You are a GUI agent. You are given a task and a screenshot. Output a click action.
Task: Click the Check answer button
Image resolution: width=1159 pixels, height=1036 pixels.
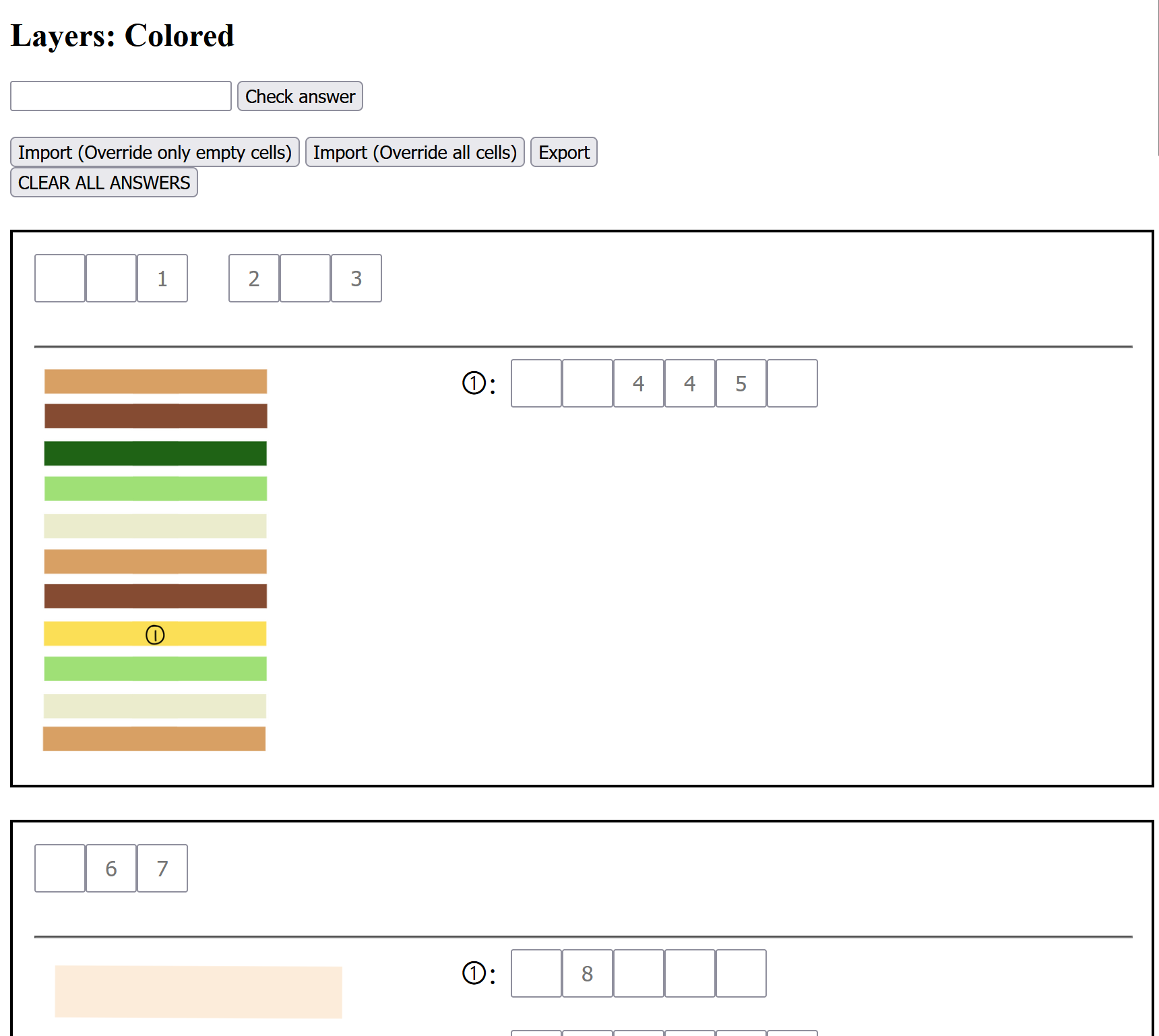tap(300, 96)
